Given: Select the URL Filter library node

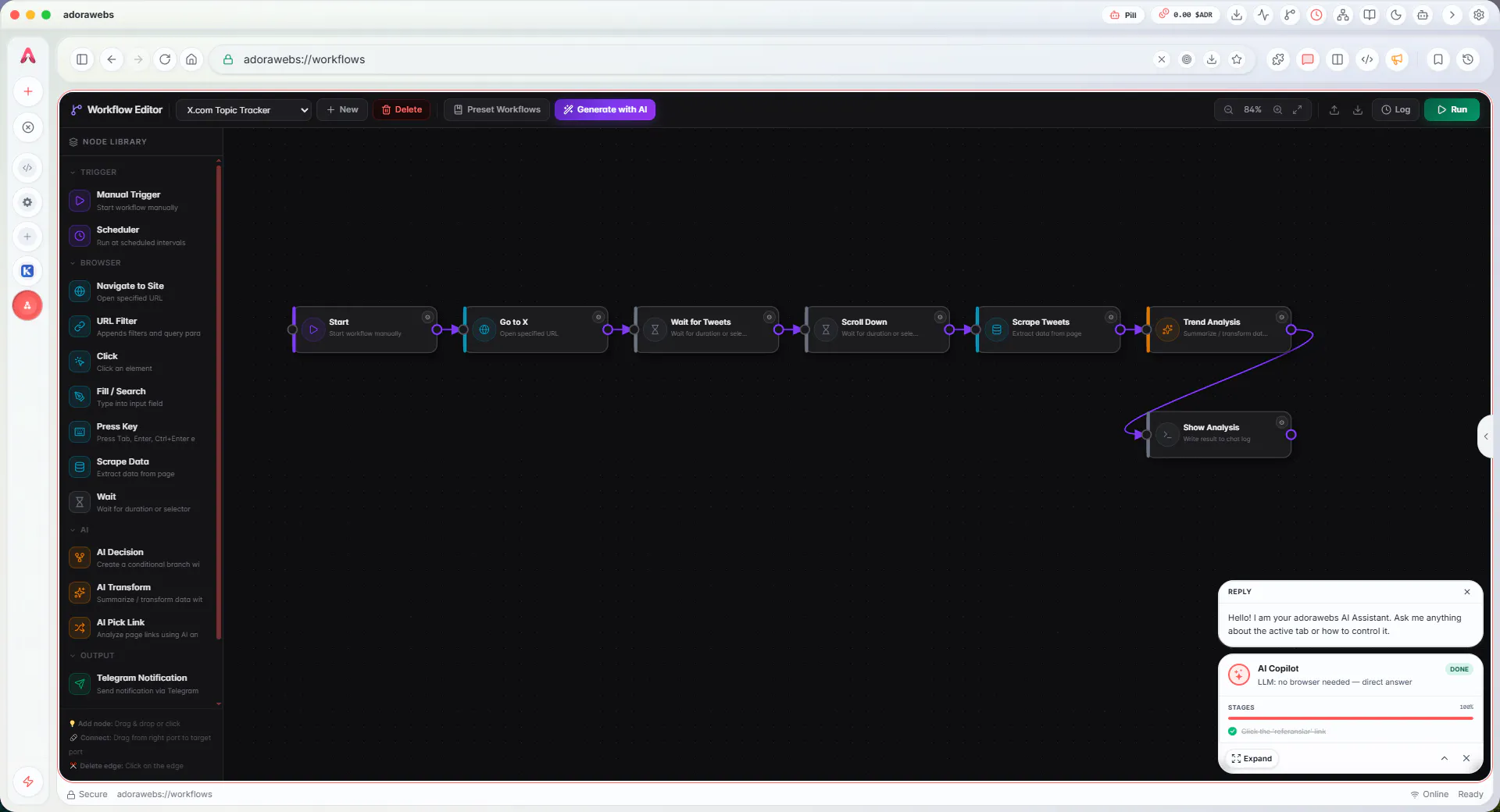Looking at the screenshot, I should 141,327.
